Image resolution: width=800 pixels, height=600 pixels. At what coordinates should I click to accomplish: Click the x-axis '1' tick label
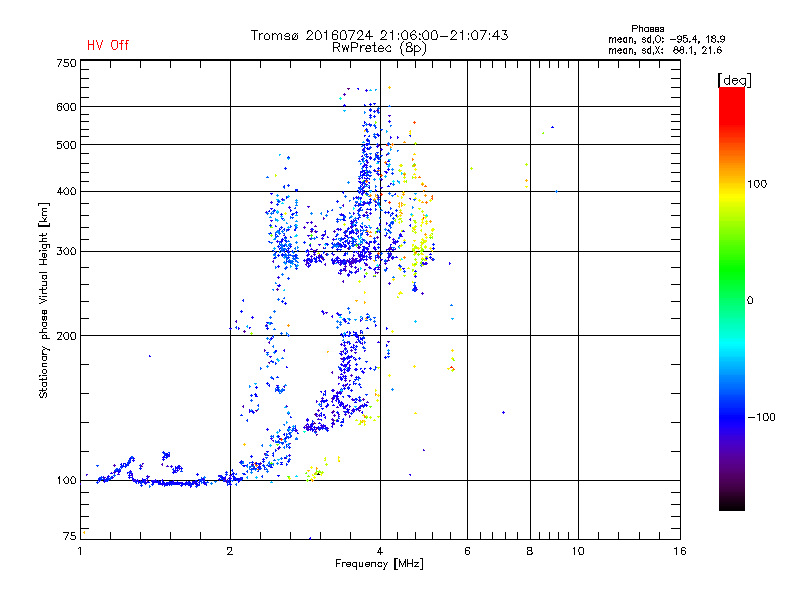pos(80,551)
